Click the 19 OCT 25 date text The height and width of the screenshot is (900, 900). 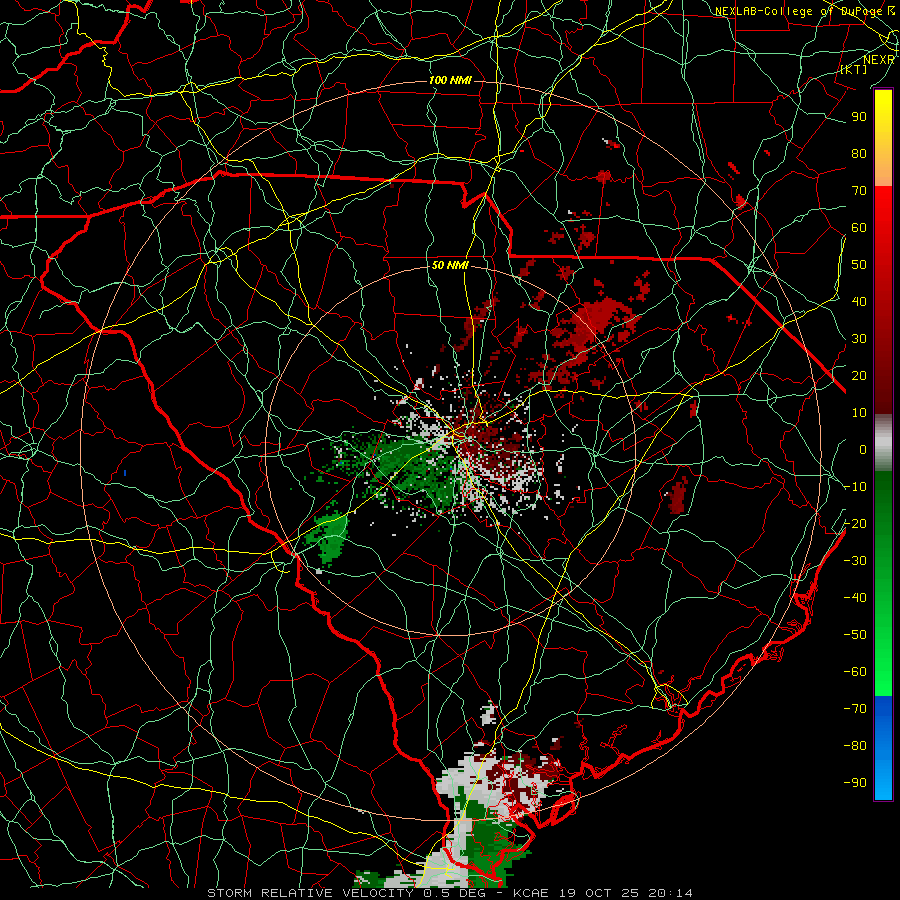[599, 893]
